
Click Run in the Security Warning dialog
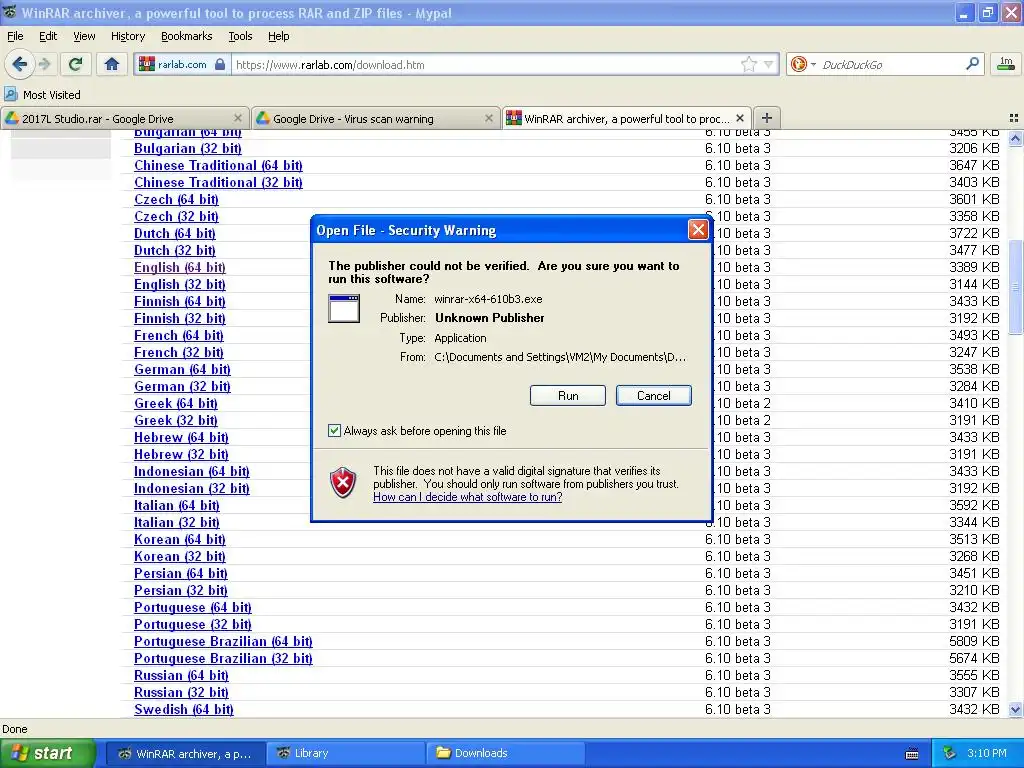pos(568,396)
